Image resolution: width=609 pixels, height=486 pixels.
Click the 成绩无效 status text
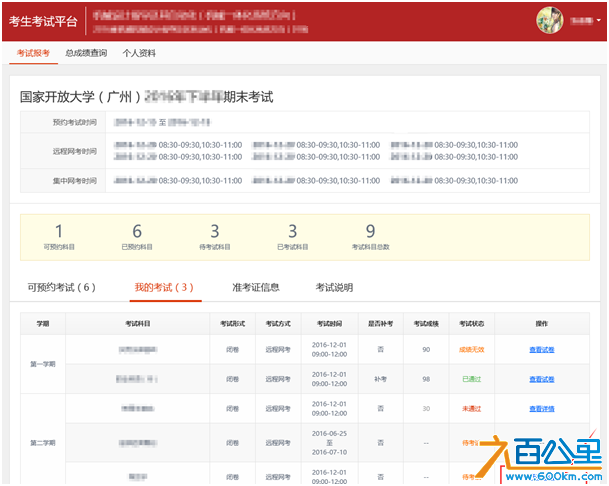[x=472, y=350]
